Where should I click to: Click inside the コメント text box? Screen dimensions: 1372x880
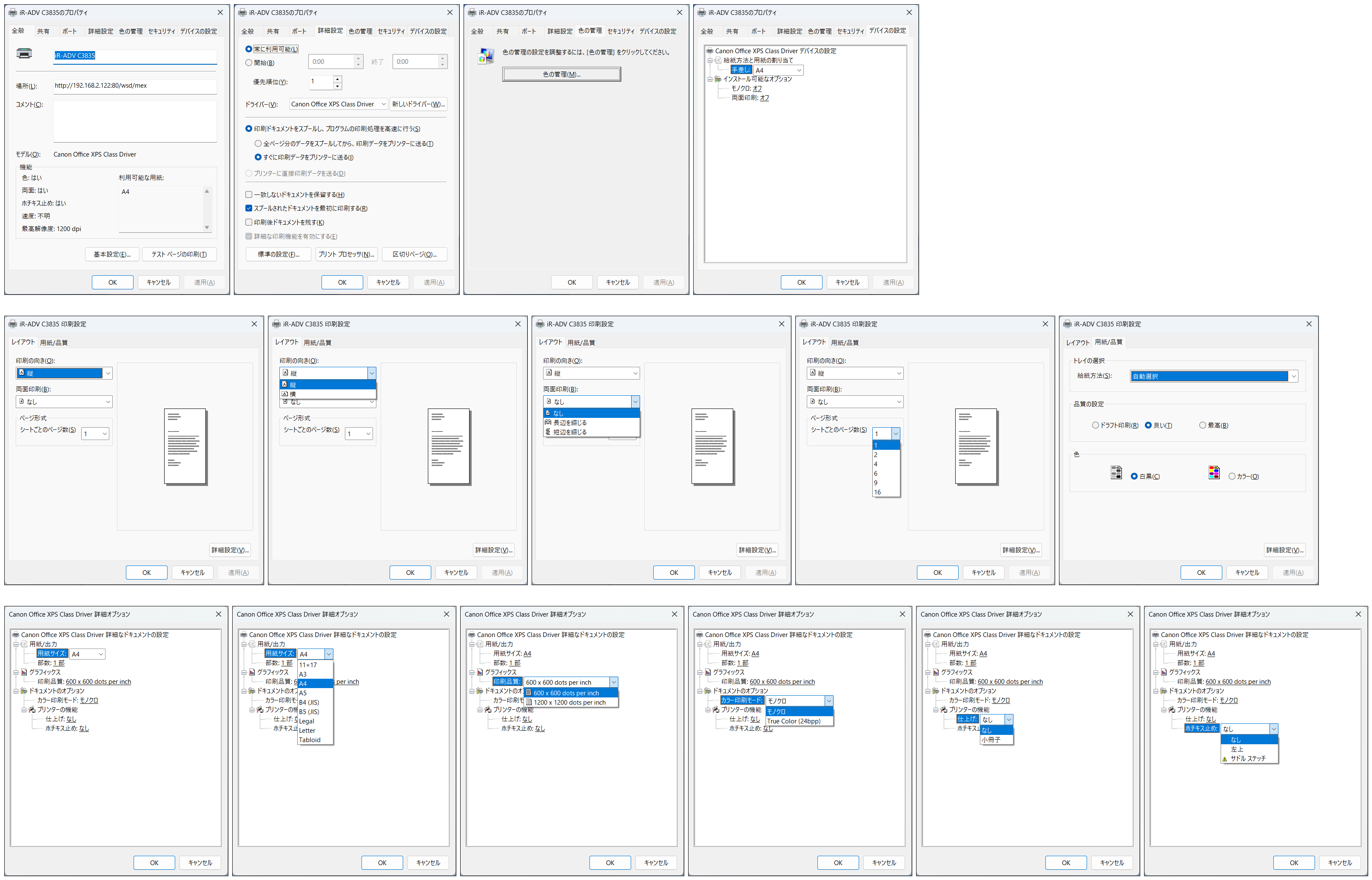(x=135, y=121)
